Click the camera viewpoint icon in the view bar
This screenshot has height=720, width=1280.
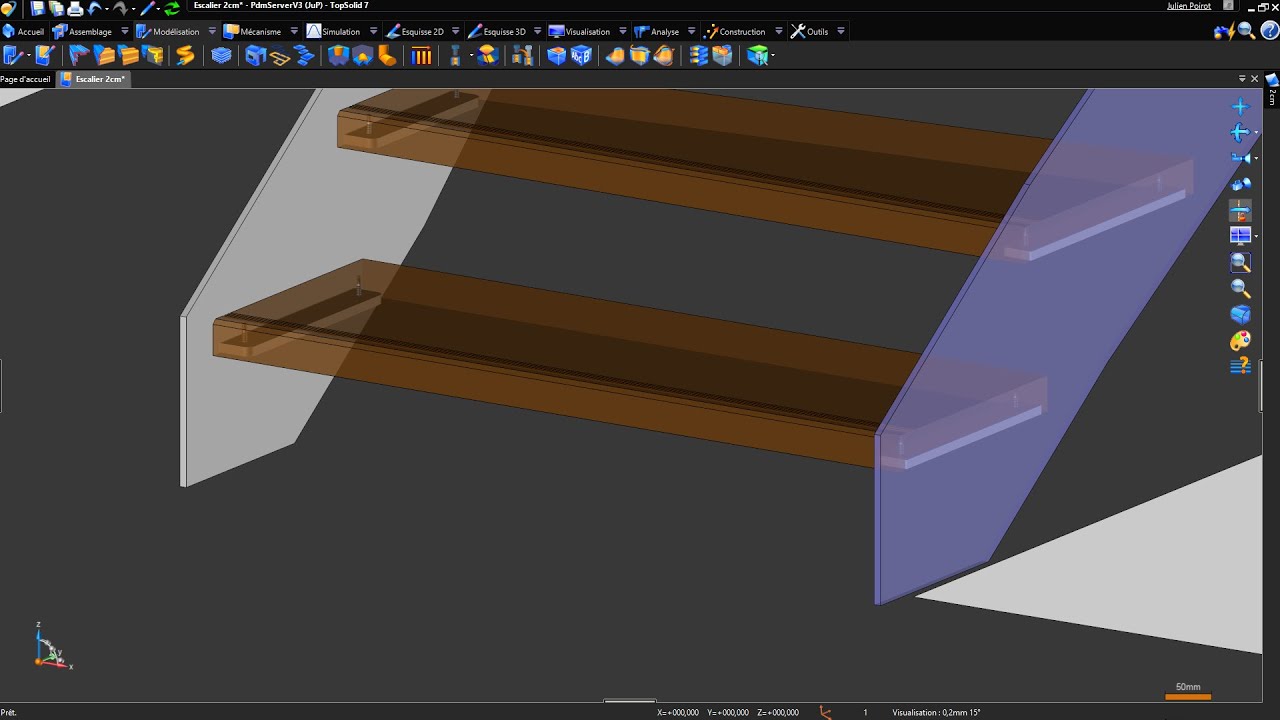1240,158
